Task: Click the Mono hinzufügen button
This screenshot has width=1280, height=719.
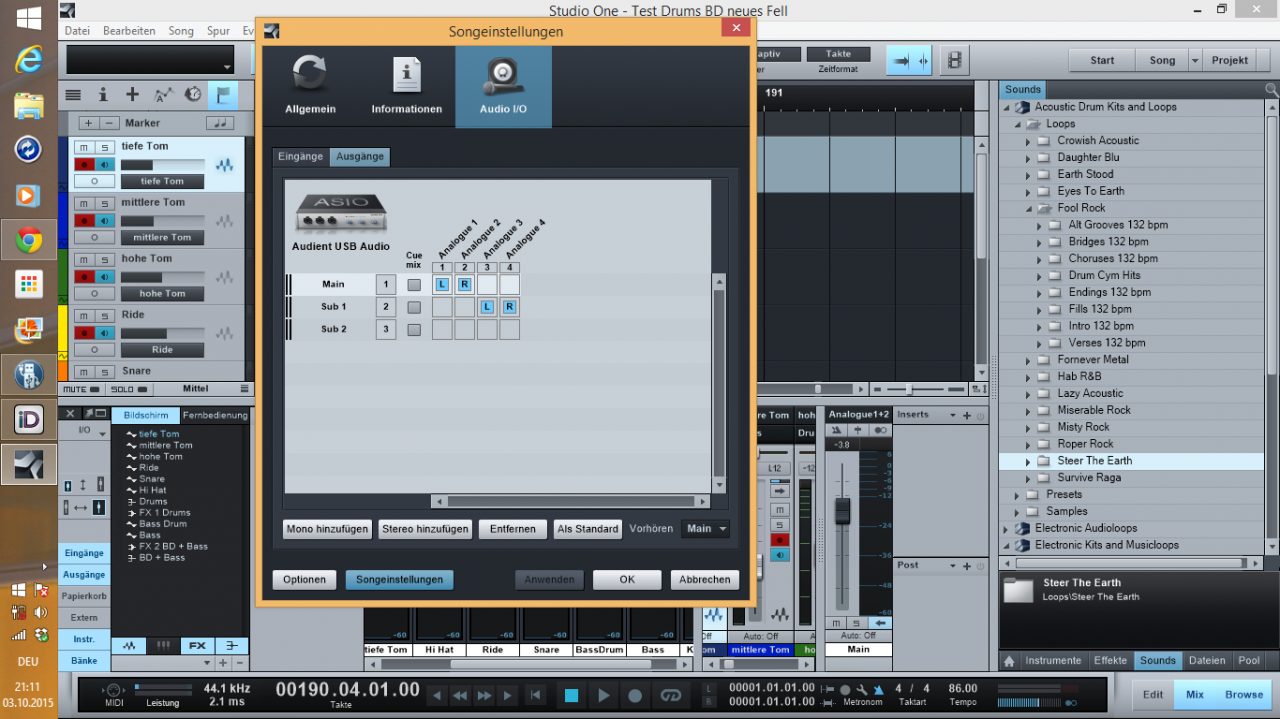Action: pos(327,529)
